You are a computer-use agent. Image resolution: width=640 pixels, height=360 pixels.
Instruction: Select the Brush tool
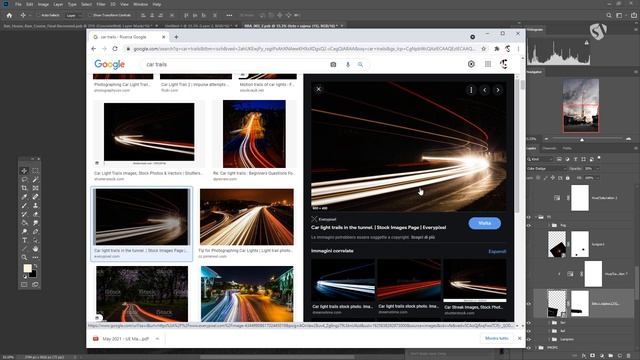click(24, 206)
